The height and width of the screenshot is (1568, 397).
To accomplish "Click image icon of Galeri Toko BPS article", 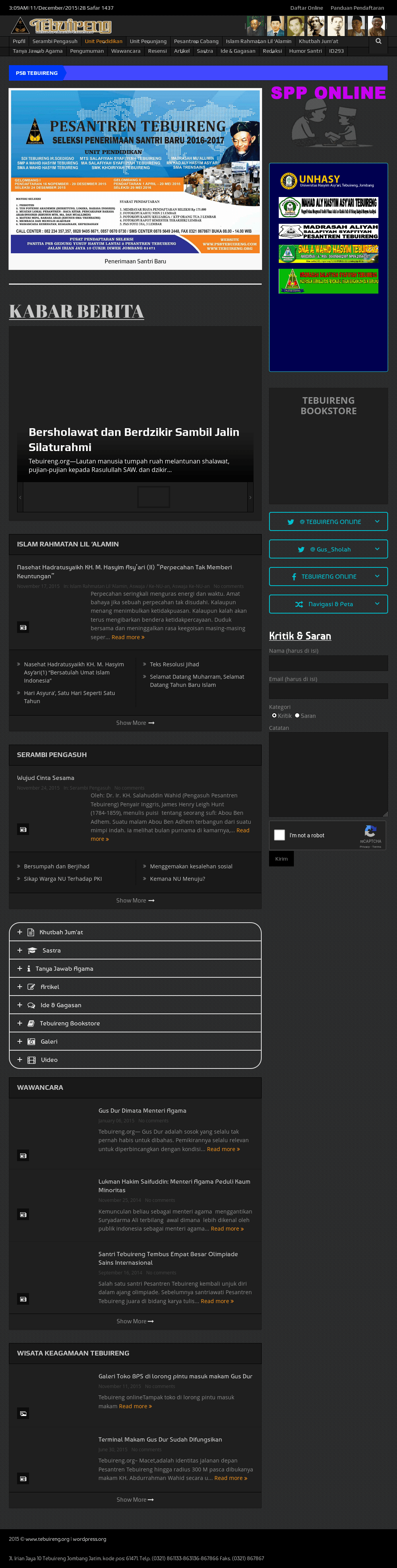I will [23, 1413].
